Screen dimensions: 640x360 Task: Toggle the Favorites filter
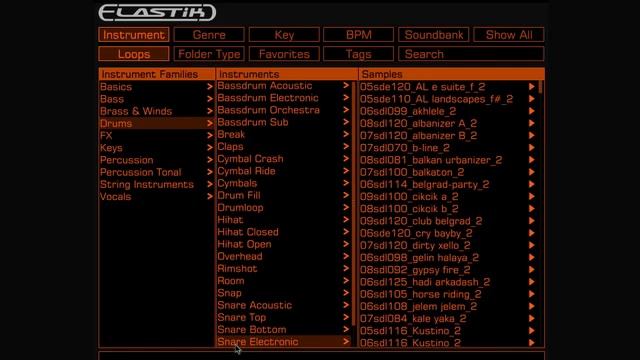pos(284,54)
